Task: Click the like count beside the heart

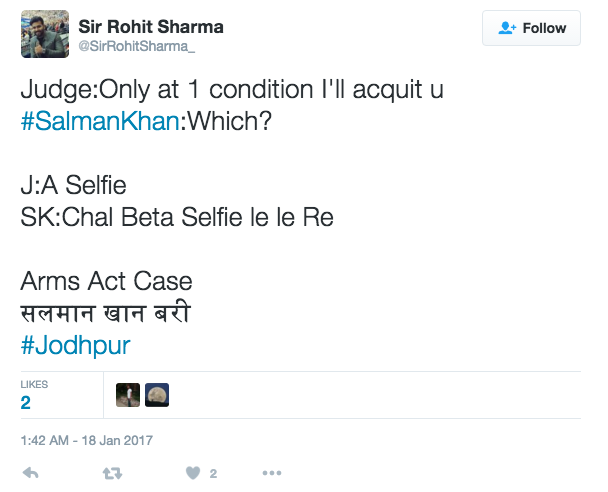Action: click(x=213, y=473)
